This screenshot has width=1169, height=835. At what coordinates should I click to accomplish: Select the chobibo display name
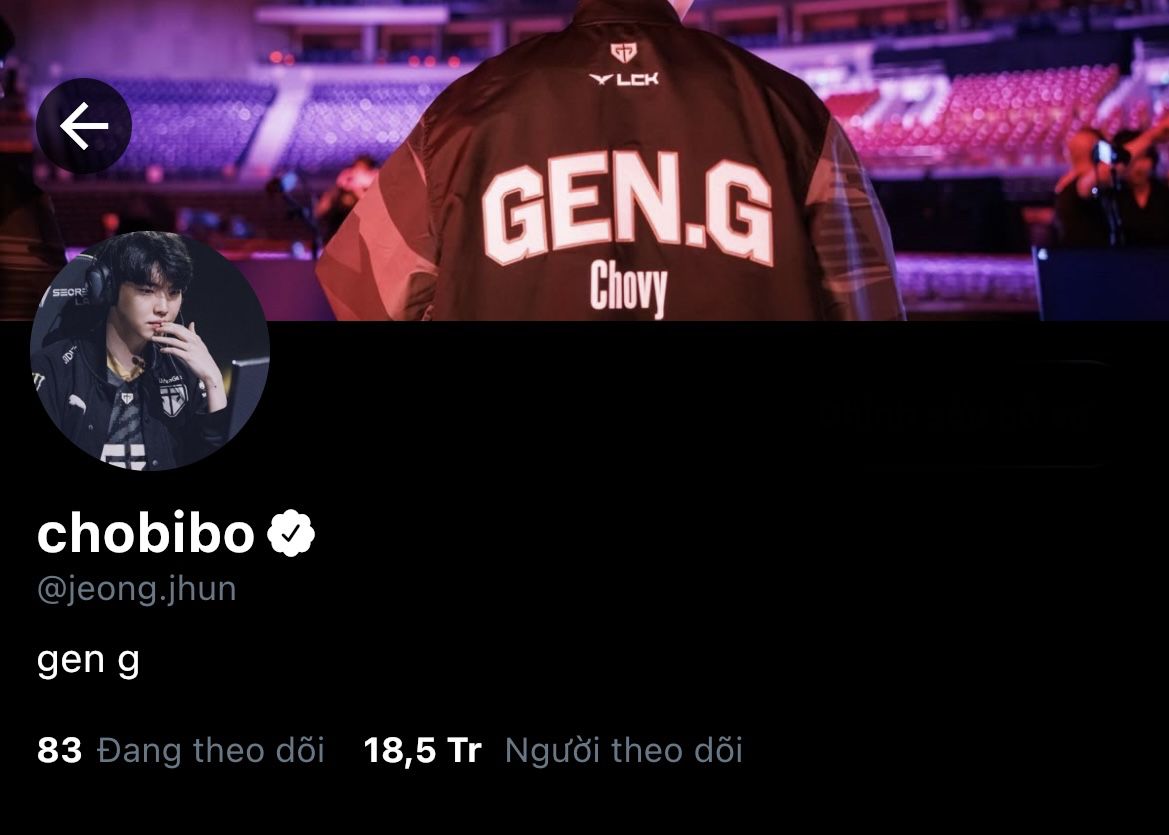[146, 534]
